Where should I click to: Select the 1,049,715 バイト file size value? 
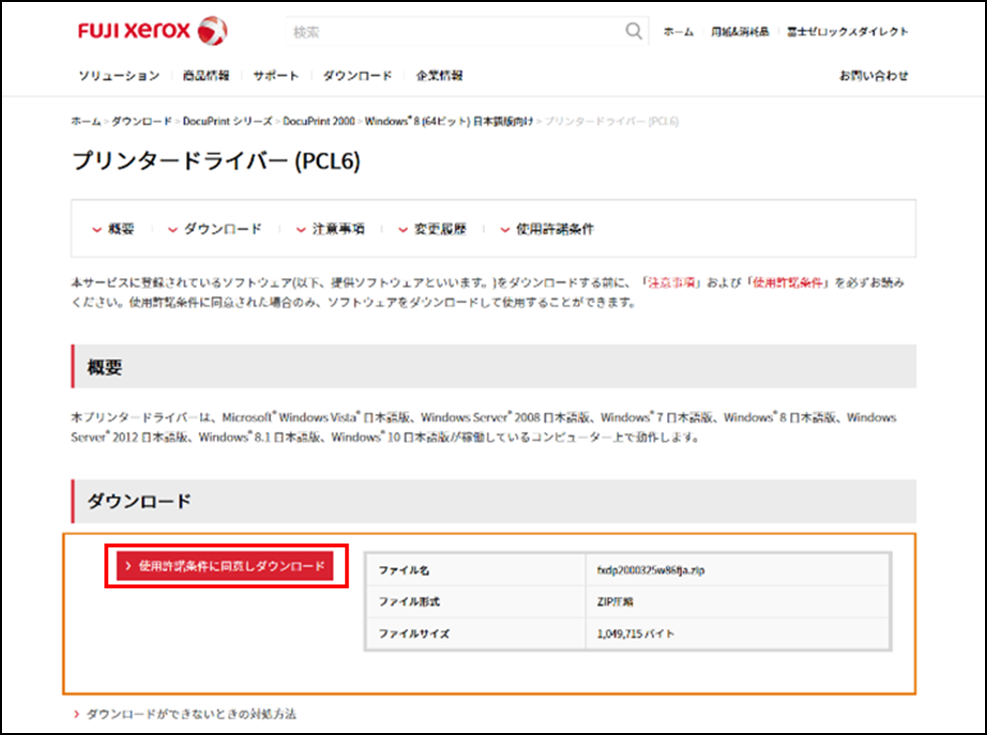(635, 634)
